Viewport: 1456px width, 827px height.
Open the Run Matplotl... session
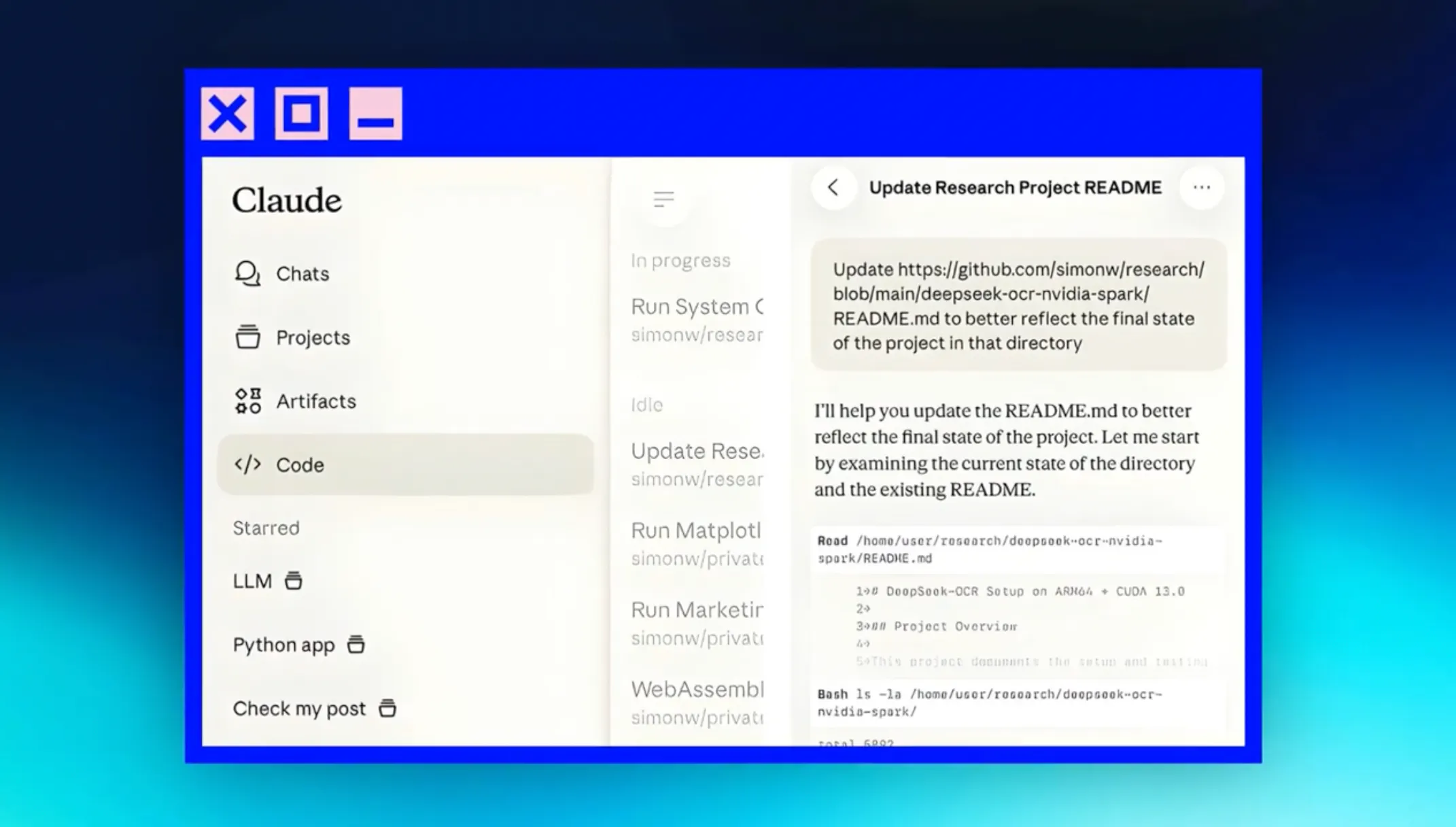point(697,544)
